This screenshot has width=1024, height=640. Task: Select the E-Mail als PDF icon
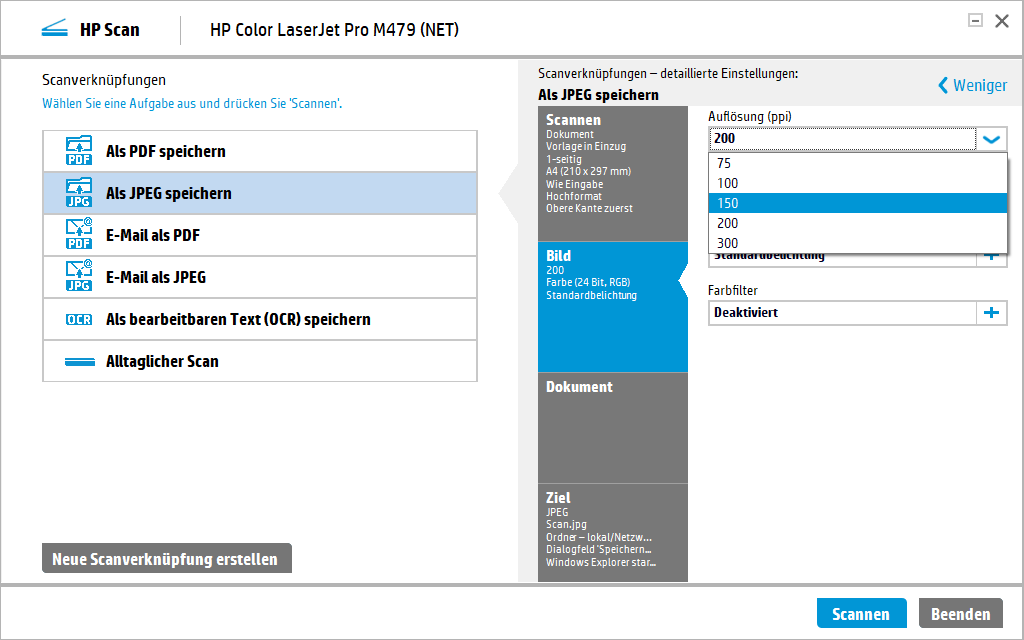[79, 235]
